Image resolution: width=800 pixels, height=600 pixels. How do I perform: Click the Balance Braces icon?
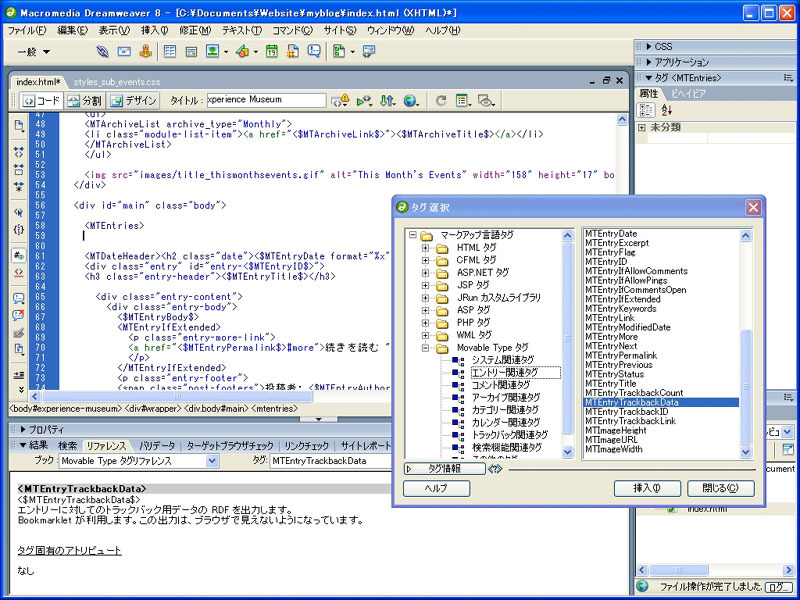point(19,230)
